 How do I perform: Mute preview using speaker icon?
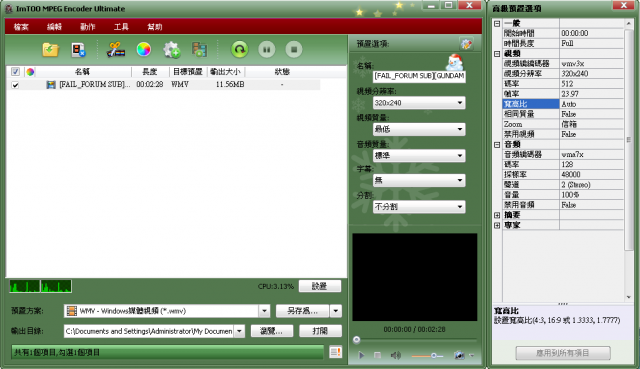tap(395, 355)
